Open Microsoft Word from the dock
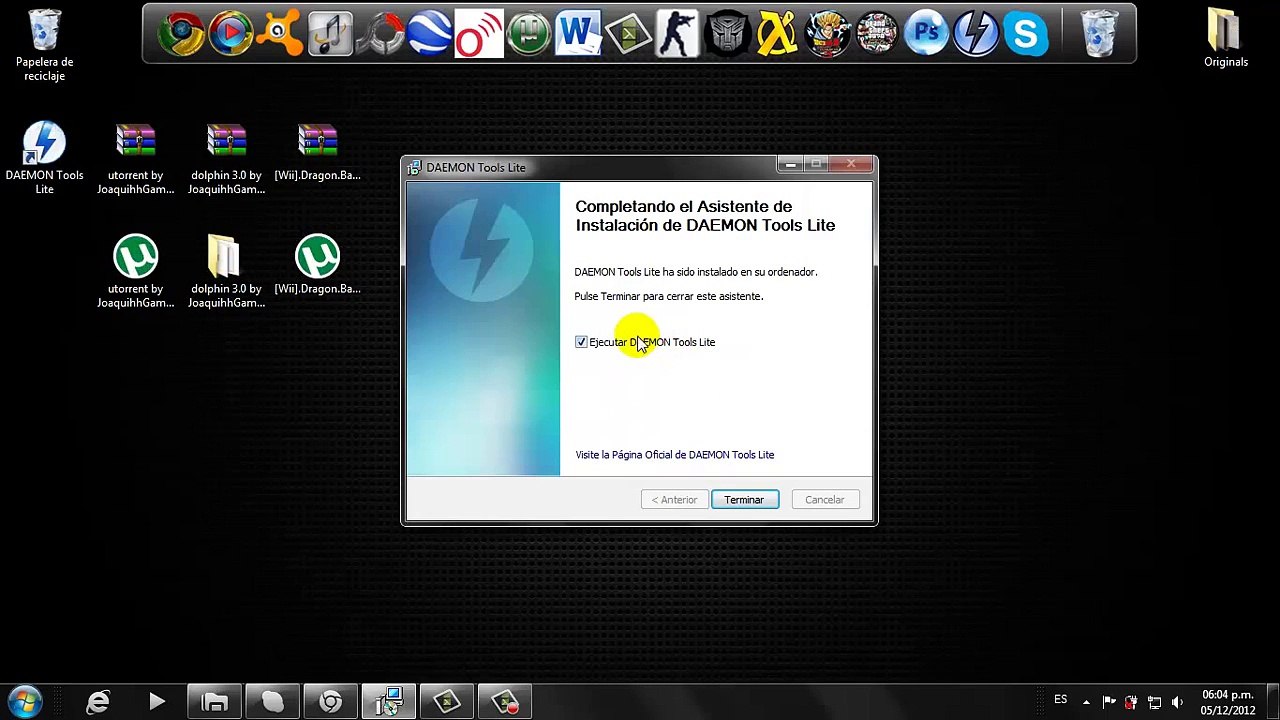The height and width of the screenshot is (720, 1280). coord(578,34)
